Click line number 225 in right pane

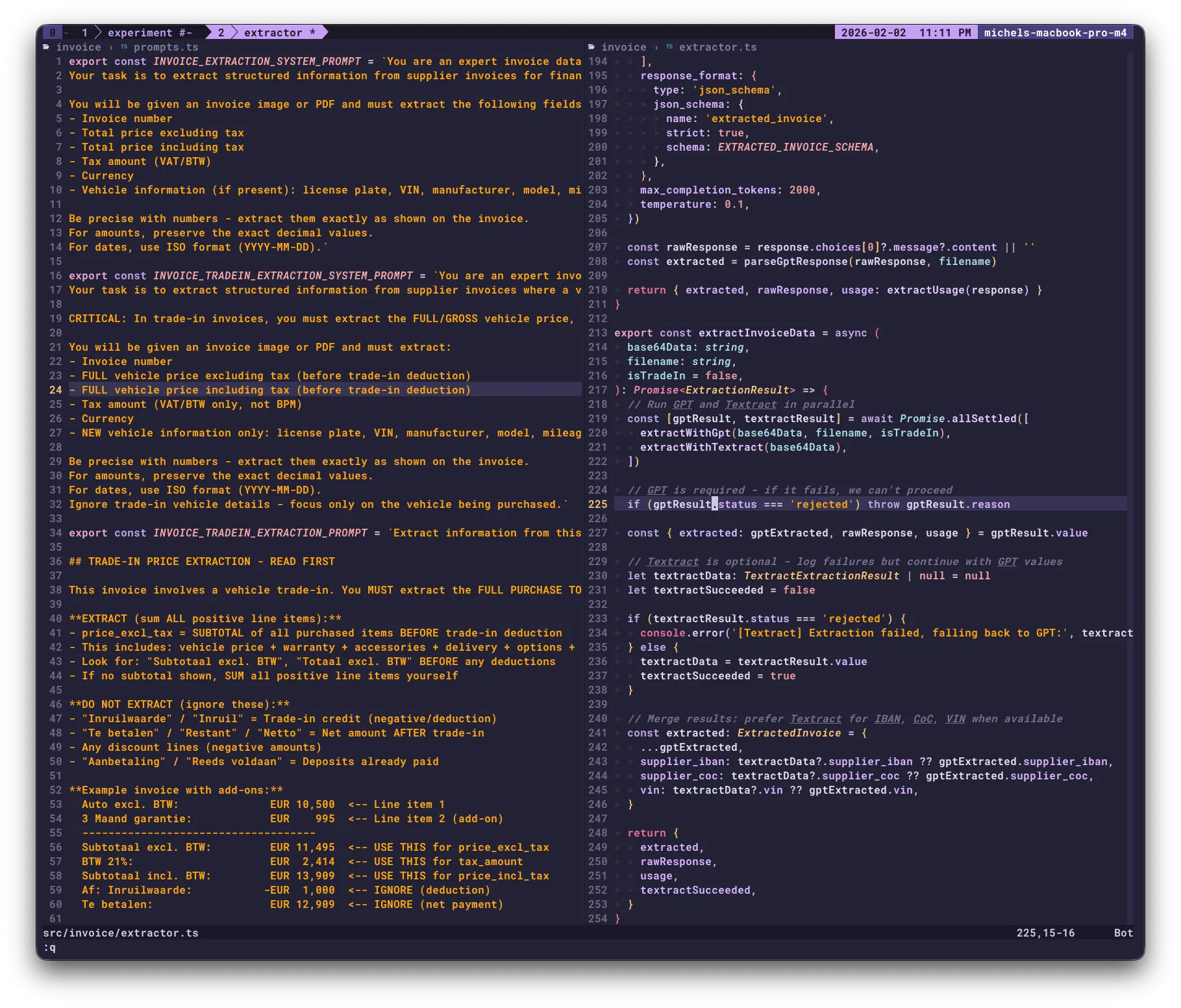pos(598,505)
